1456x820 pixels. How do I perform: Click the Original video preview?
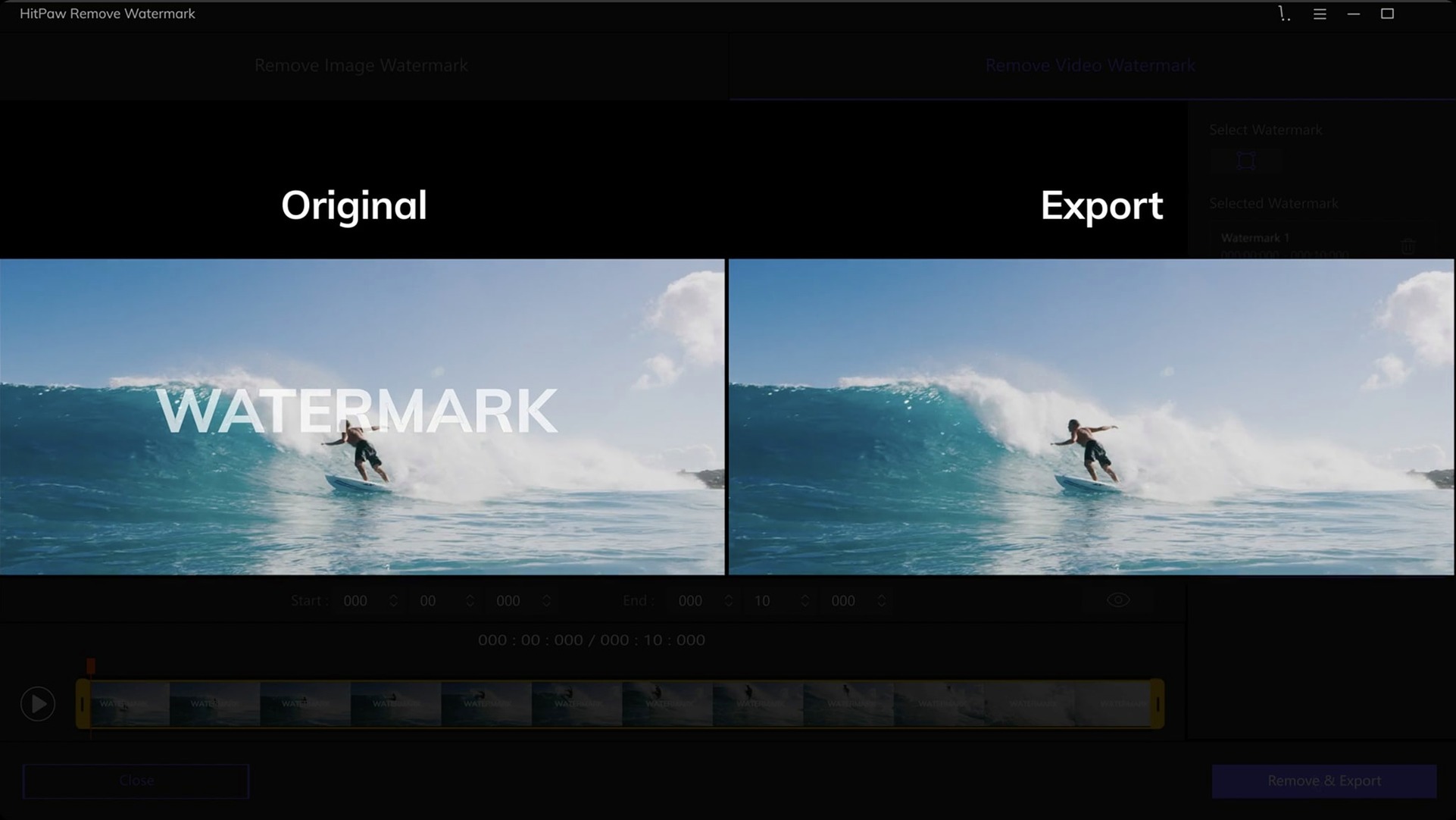362,417
